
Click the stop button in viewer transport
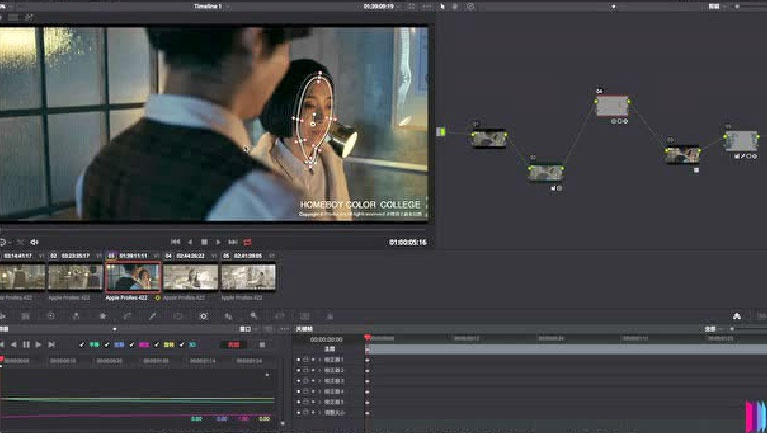point(204,242)
